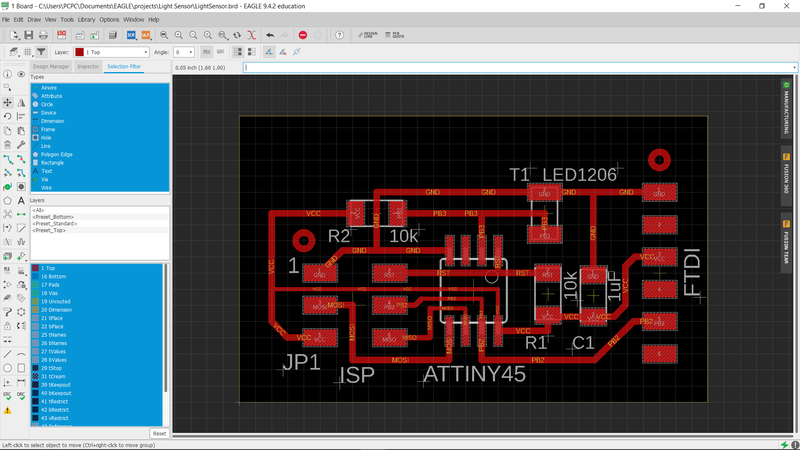Open the File menu
Image resolution: width=800 pixels, height=450 pixels.
(x=6, y=19)
